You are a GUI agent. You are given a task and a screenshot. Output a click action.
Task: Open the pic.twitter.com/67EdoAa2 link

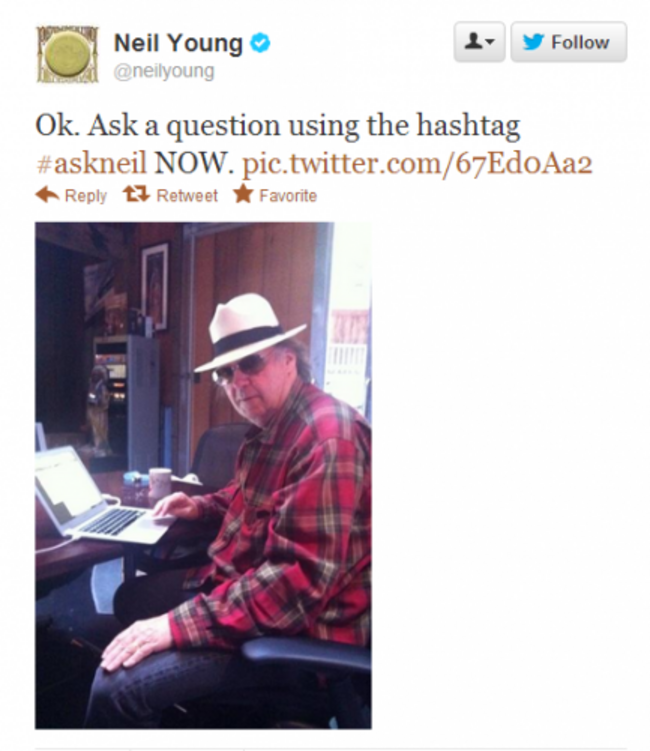417,164
